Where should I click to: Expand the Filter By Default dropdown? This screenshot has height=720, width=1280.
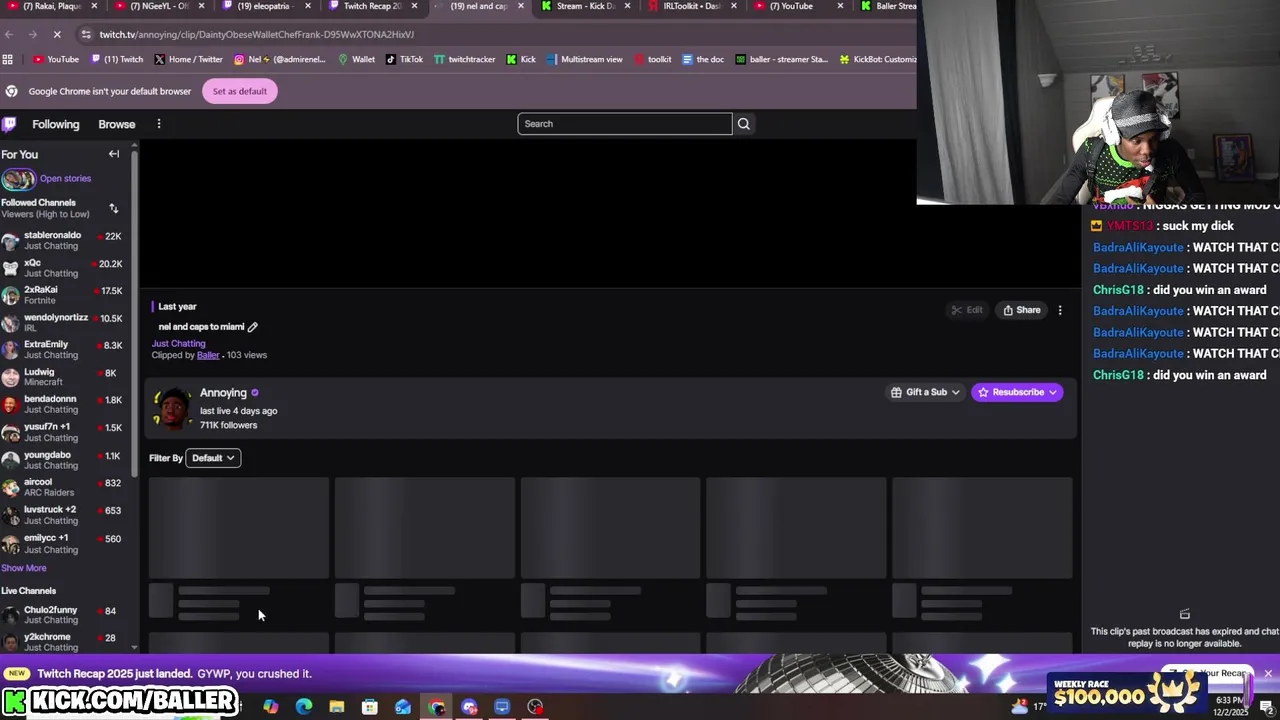point(213,458)
